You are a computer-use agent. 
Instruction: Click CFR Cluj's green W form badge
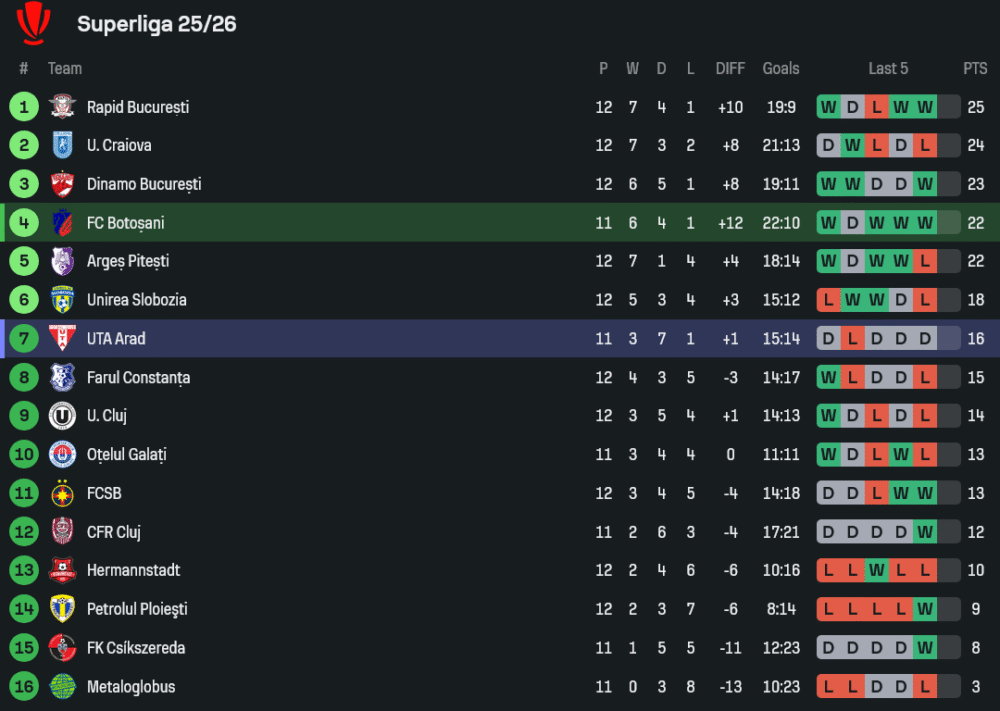pyautogui.click(x=925, y=532)
